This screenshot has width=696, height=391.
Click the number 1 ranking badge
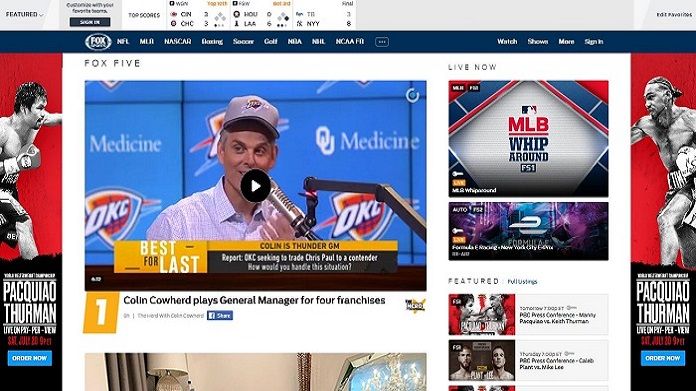pyautogui.click(x=101, y=312)
